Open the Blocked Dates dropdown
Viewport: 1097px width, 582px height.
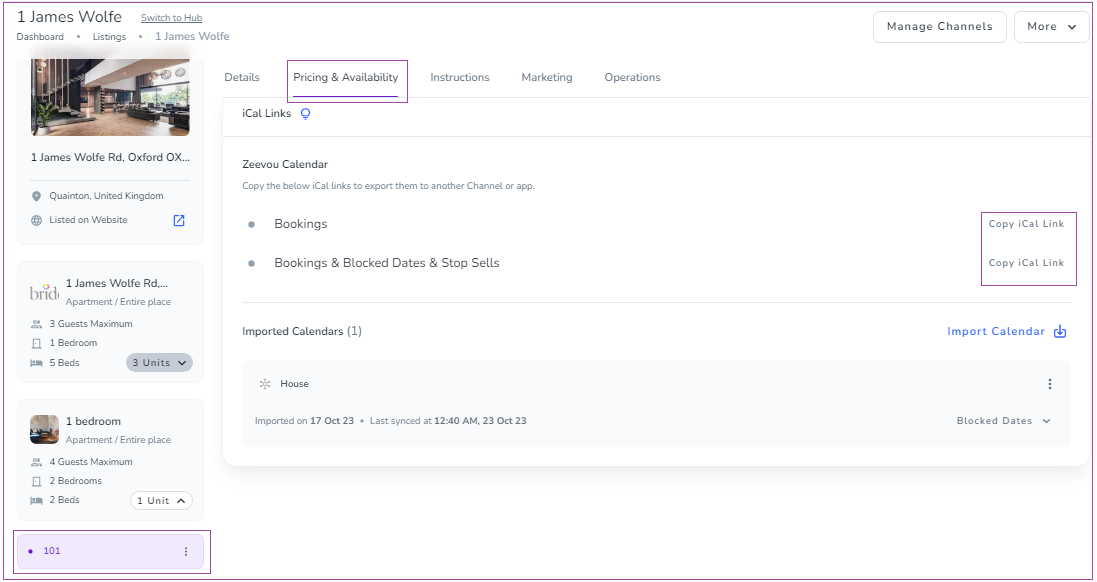(x=1004, y=421)
